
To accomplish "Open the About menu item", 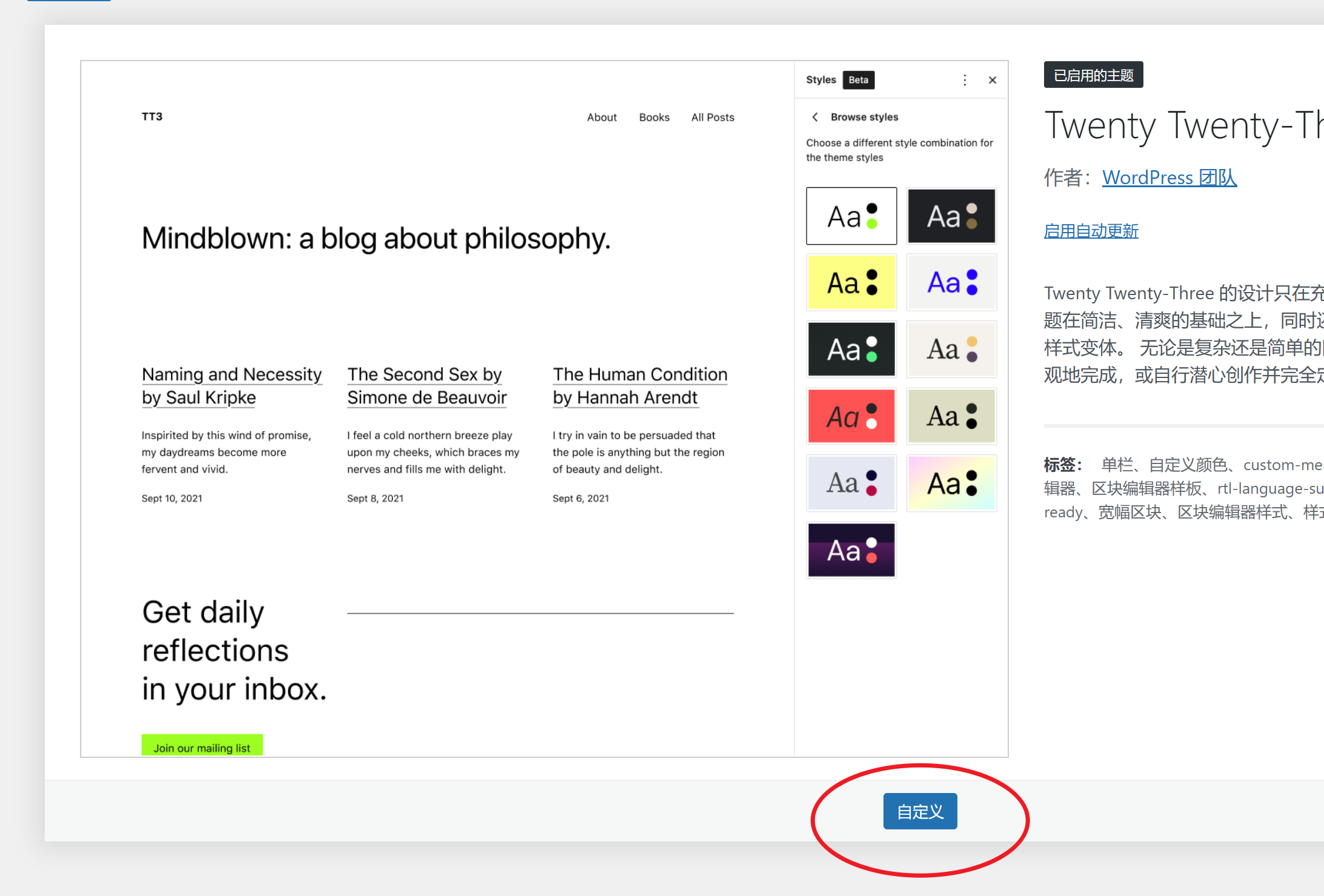I will tap(601, 118).
